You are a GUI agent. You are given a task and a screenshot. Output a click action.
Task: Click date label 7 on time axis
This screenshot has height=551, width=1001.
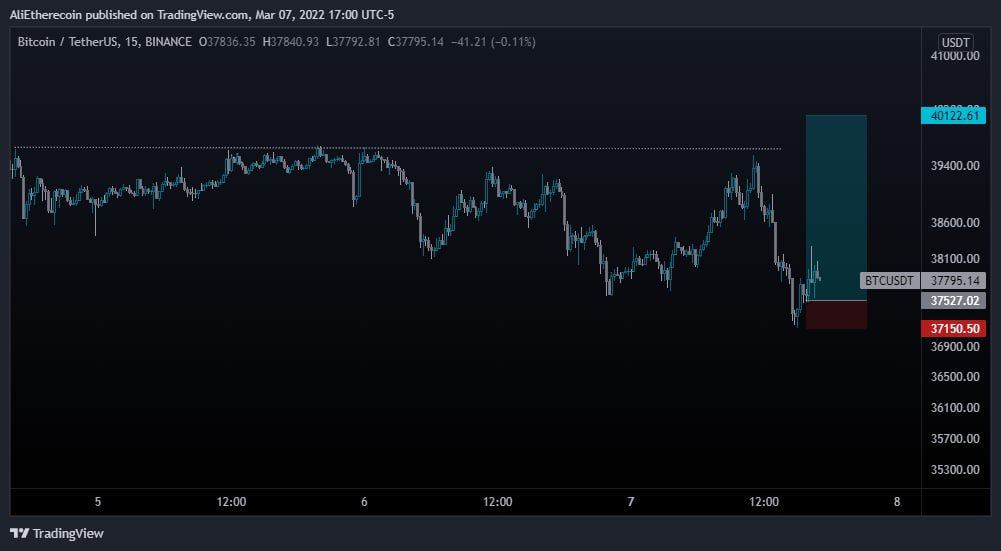click(x=631, y=502)
